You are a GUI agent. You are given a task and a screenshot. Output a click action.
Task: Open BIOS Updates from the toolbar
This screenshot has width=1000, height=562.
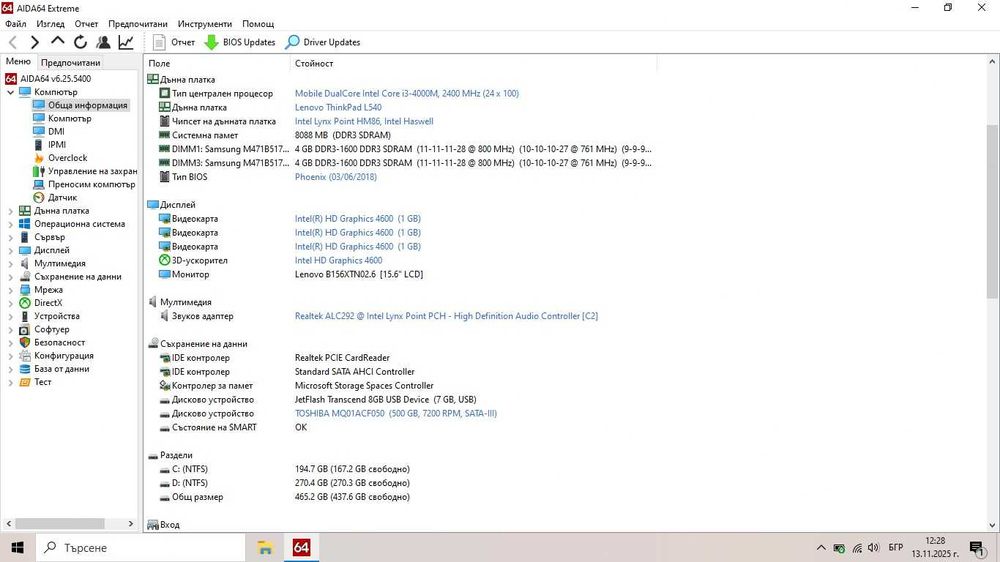(240, 42)
